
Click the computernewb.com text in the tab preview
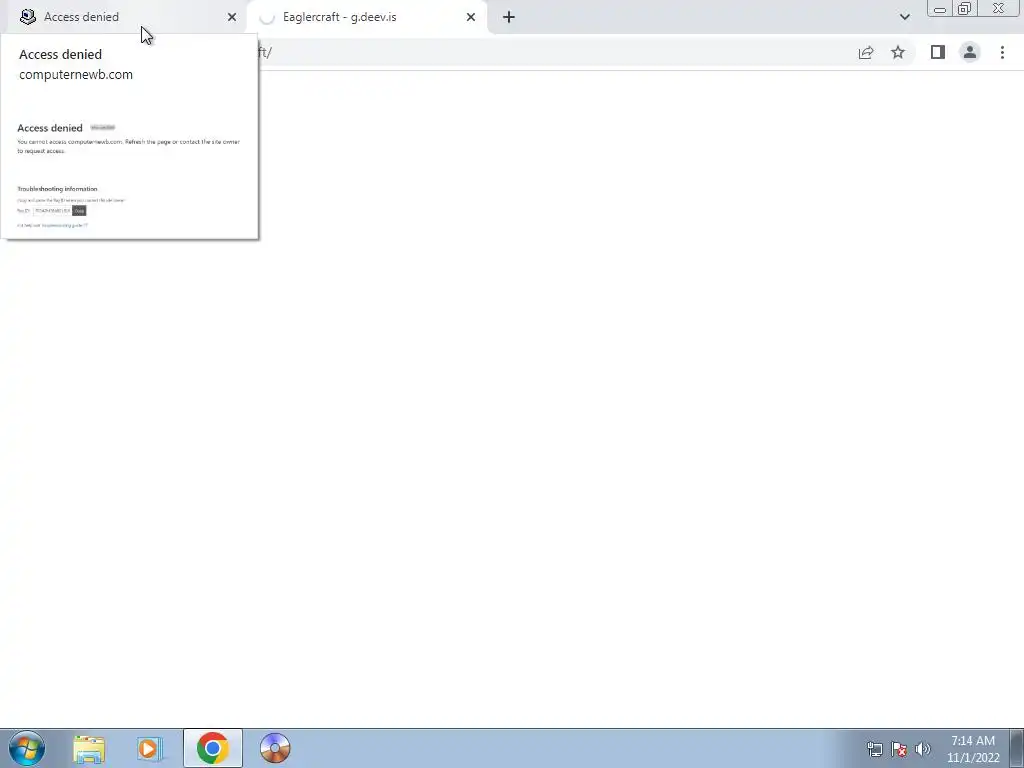76,74
